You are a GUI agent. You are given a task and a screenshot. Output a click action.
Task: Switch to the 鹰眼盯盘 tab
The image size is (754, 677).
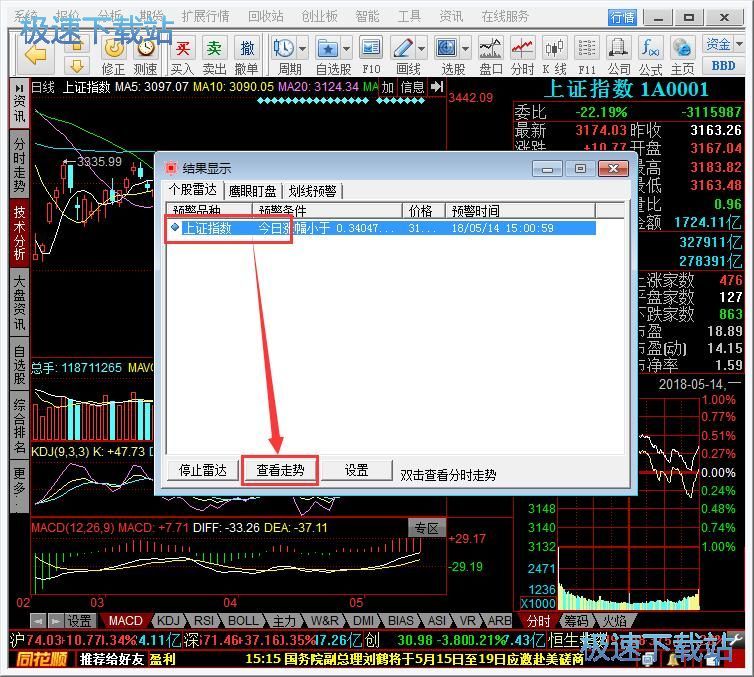tap(252, 191)
